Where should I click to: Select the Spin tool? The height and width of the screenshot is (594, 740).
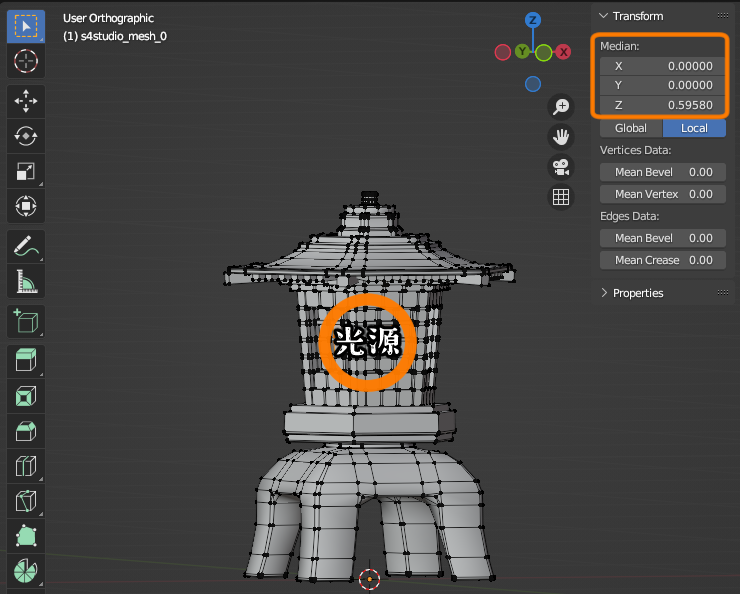26,571
